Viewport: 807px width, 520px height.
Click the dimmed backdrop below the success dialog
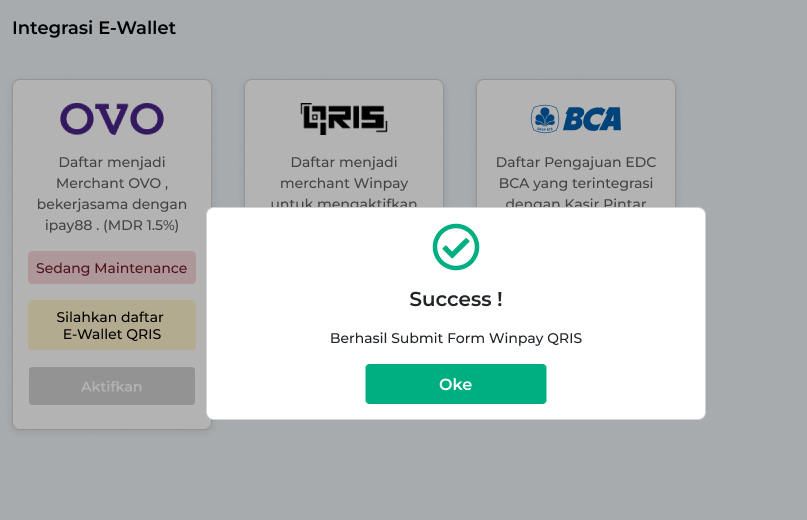pyautogui.click(x=455, y=469)
